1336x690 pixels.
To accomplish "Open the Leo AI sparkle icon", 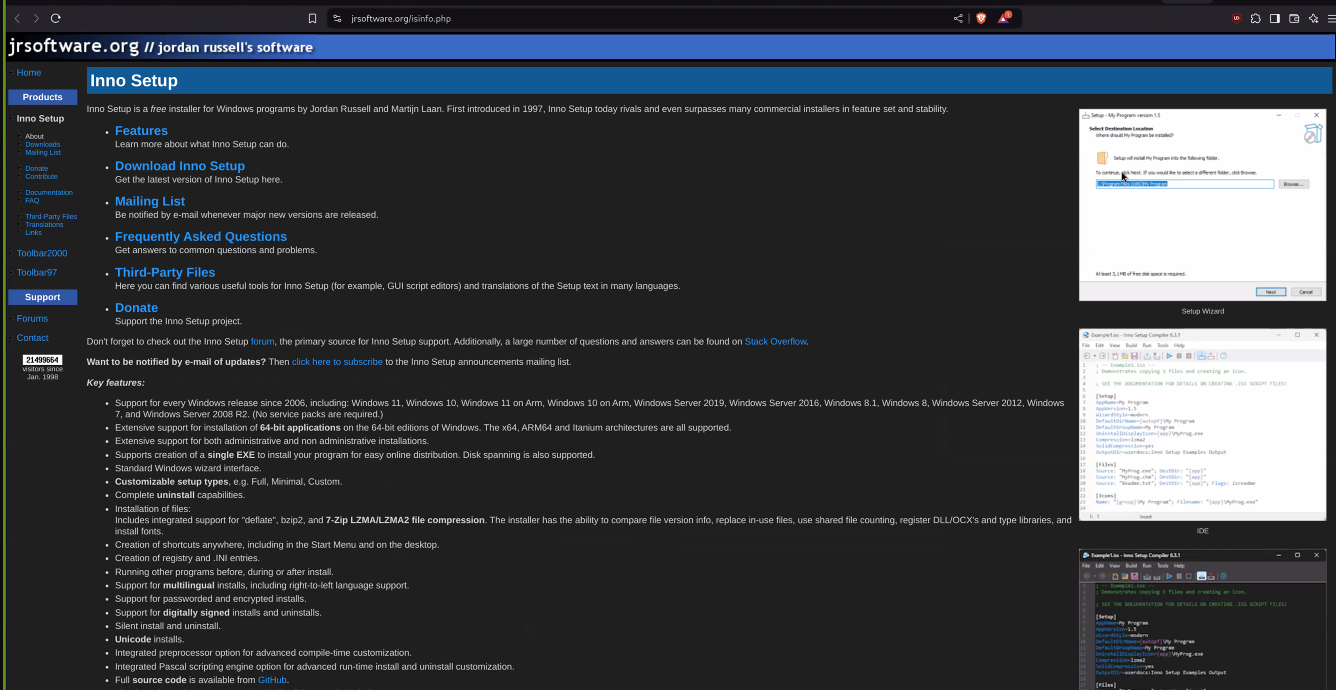I will pos(1313,18).
